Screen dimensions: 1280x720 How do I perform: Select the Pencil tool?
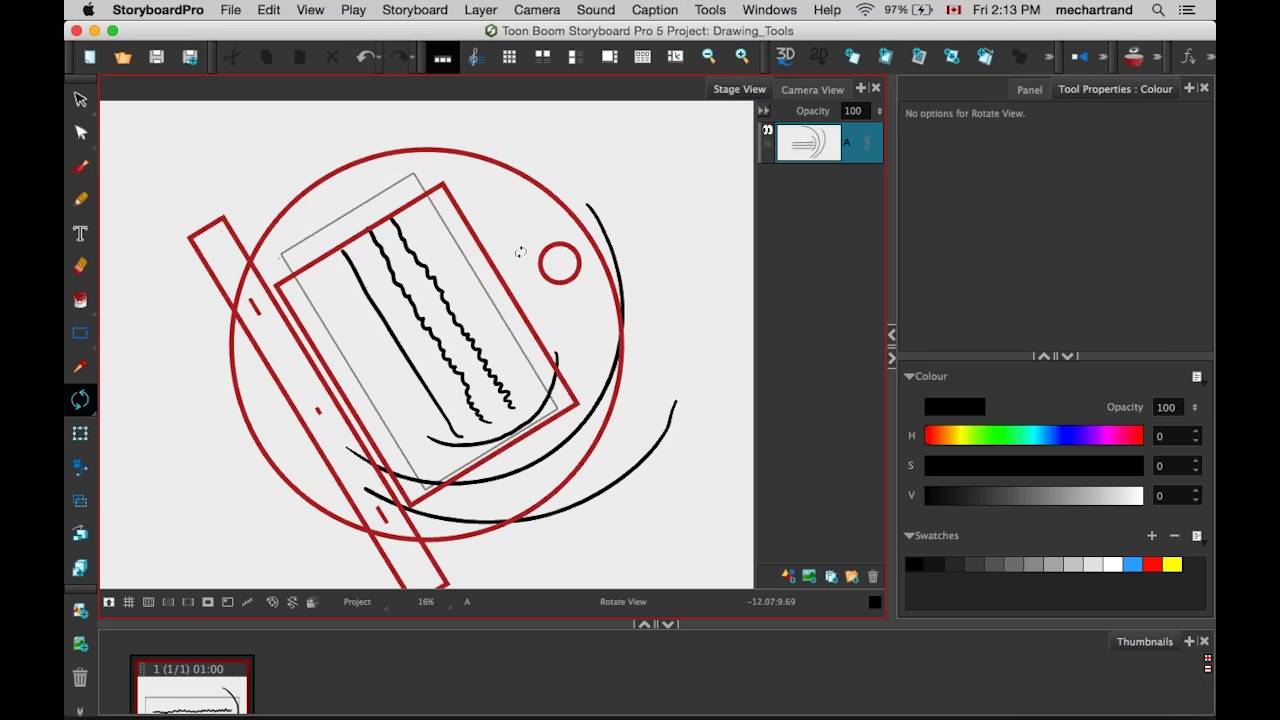[80, 199]
